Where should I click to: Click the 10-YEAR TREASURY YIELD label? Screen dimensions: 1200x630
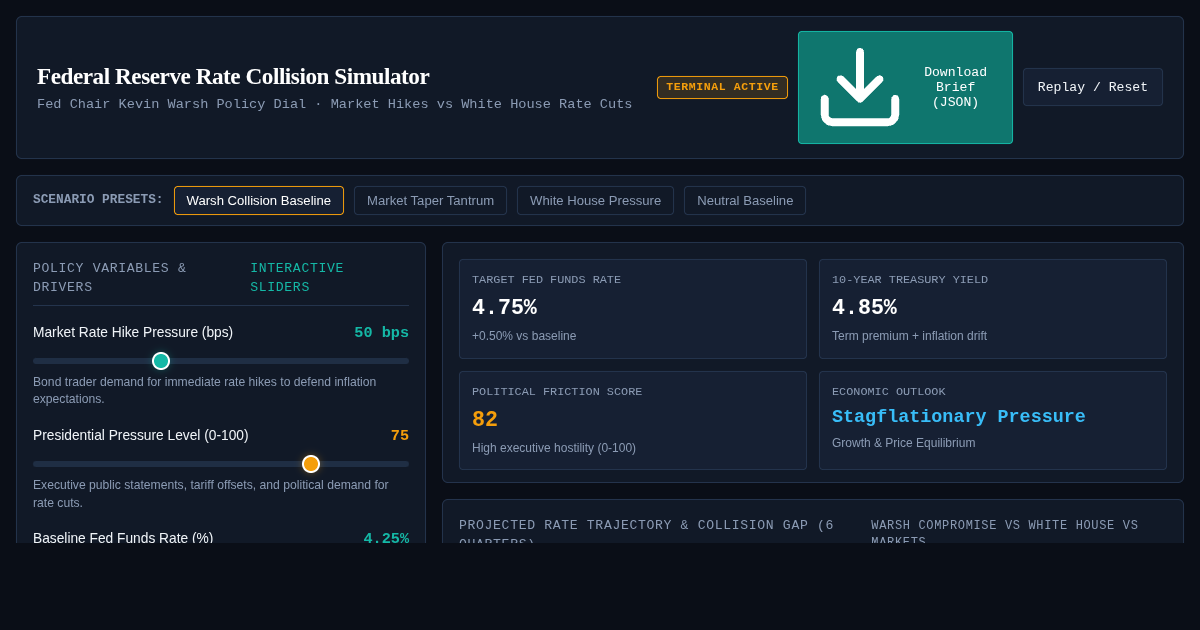pos(910,280)
